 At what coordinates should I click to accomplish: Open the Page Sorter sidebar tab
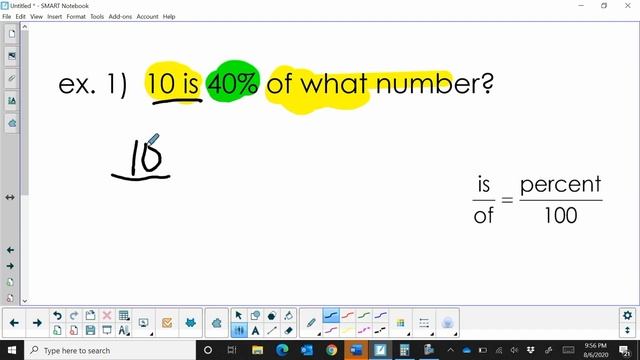[11, 34]
